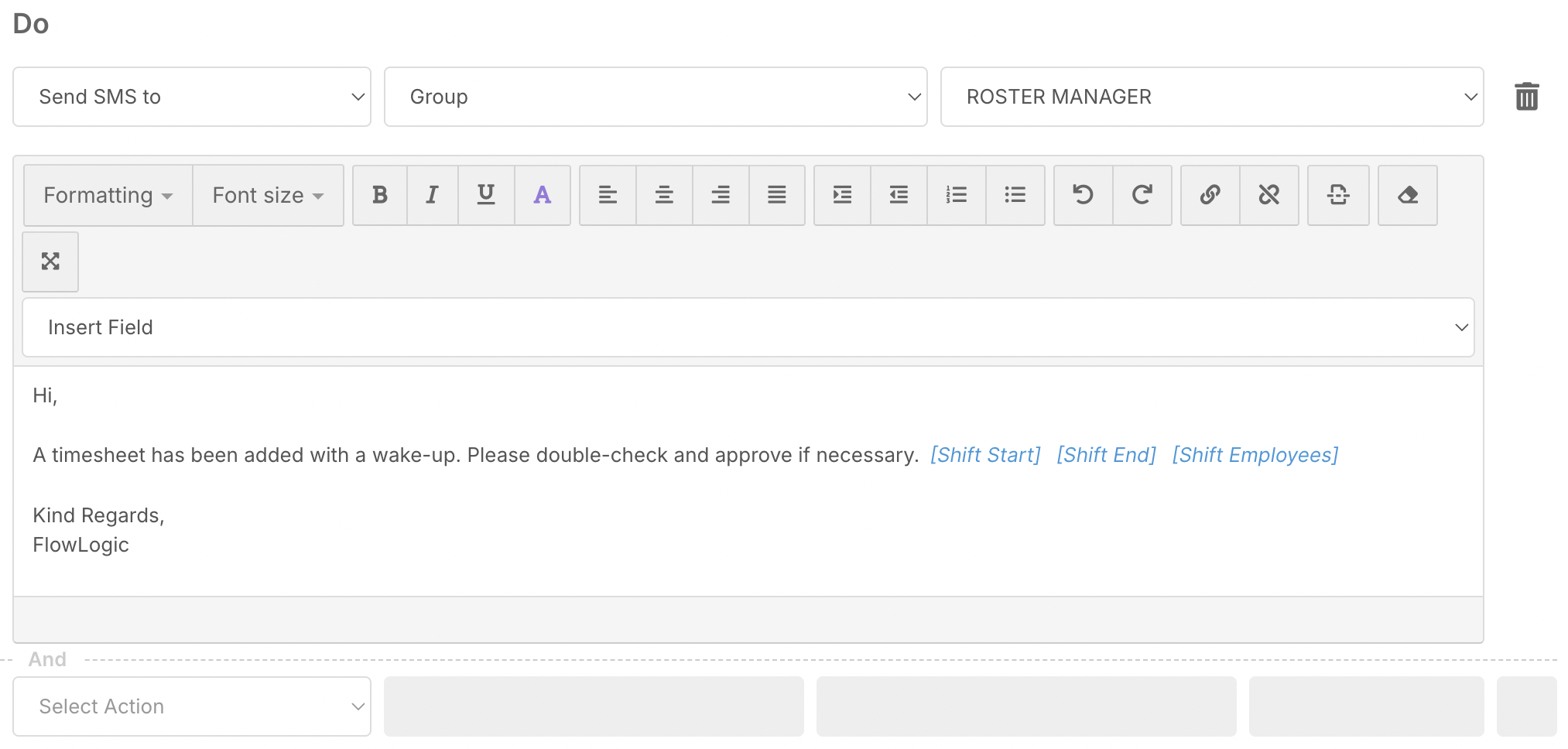Remove link from selected text
Image resolution: width=1568 pixels, height=749 pixels.
(1269, 195)
